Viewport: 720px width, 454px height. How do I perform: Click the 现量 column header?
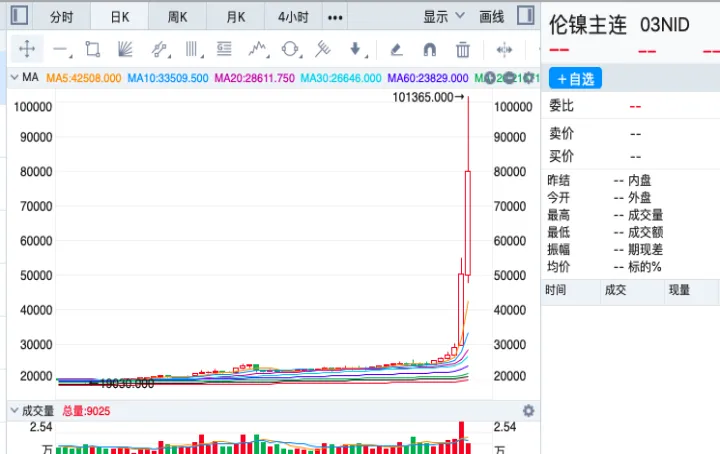[679, 290]
